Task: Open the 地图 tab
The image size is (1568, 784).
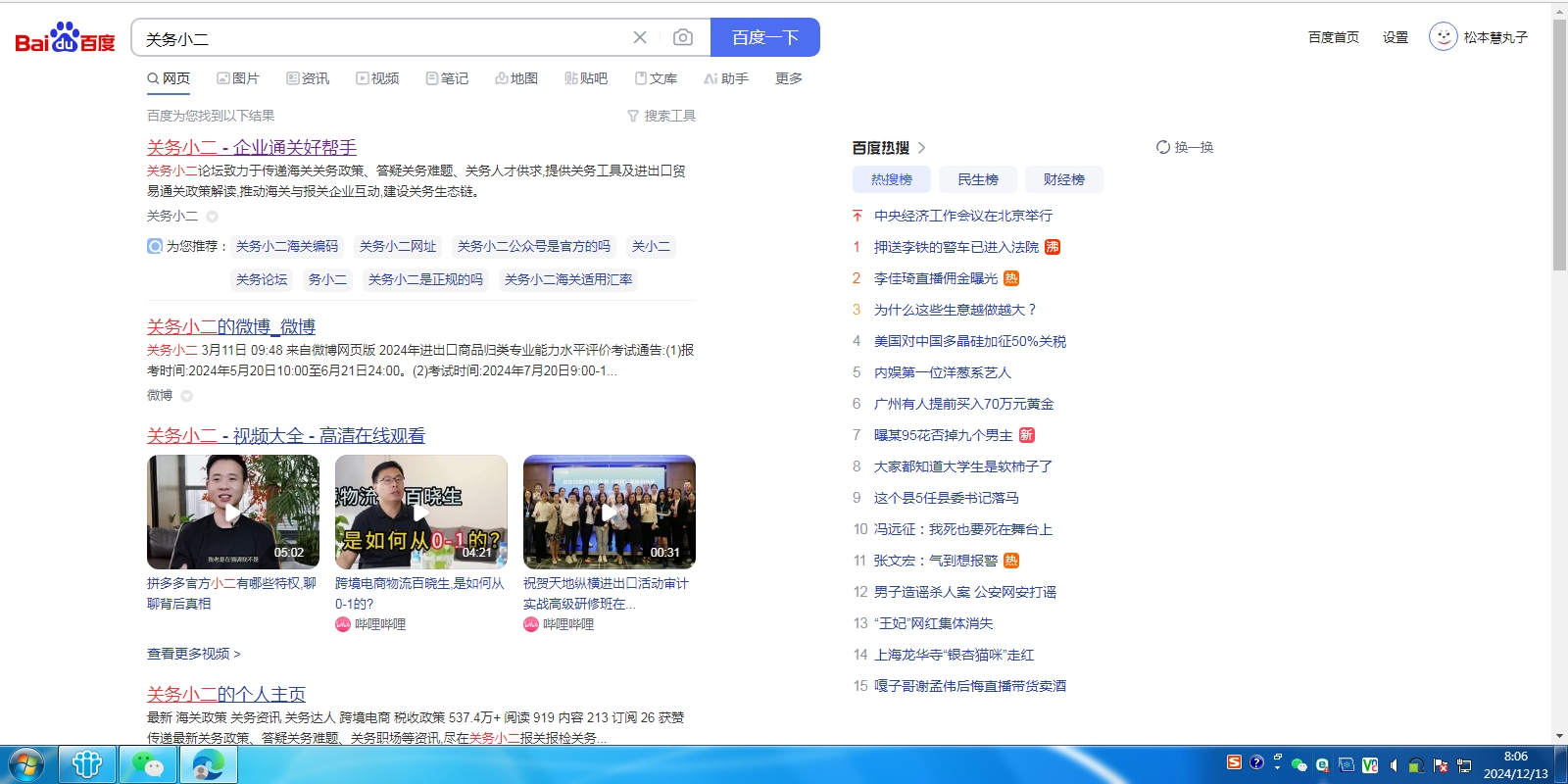Action: point(516,78)
